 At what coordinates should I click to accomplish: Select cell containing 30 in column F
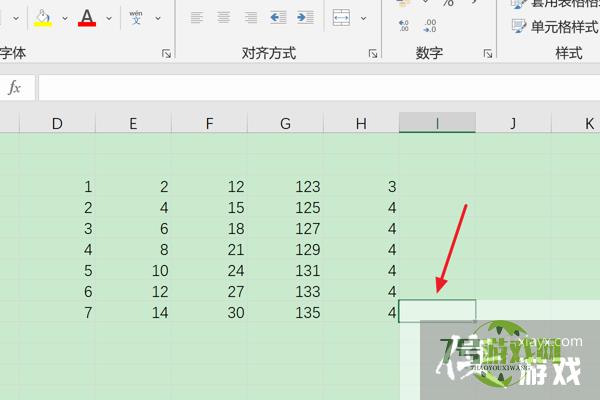click(x=209, y=313)
